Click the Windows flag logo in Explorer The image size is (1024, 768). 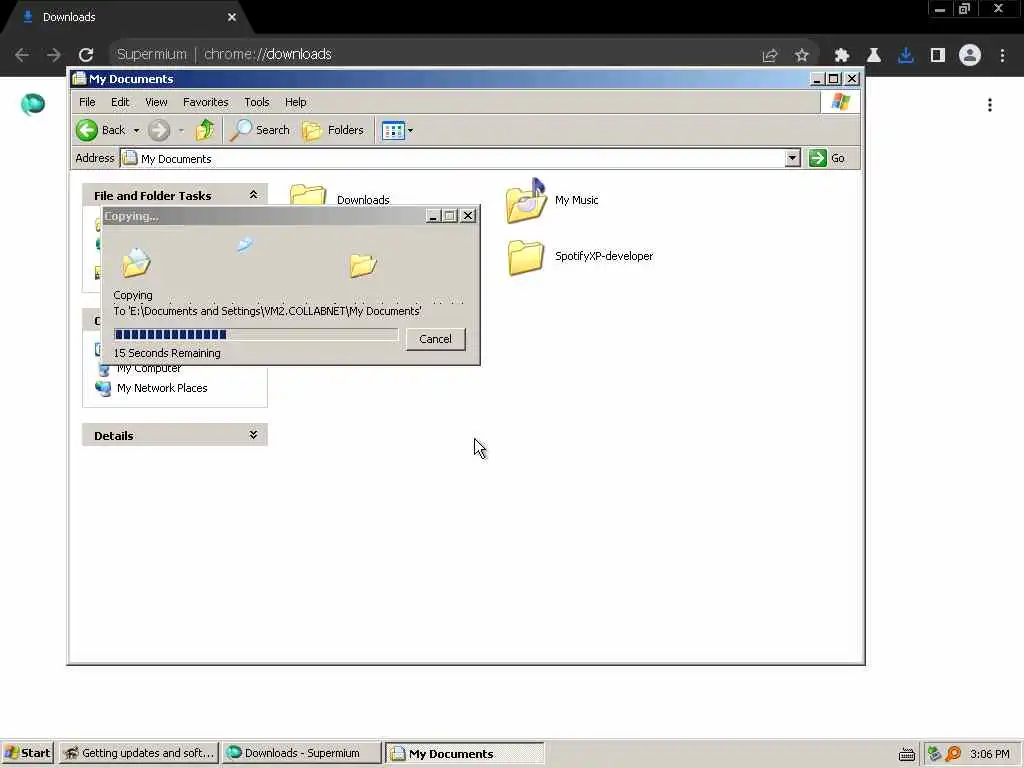(x=840, y=102)
